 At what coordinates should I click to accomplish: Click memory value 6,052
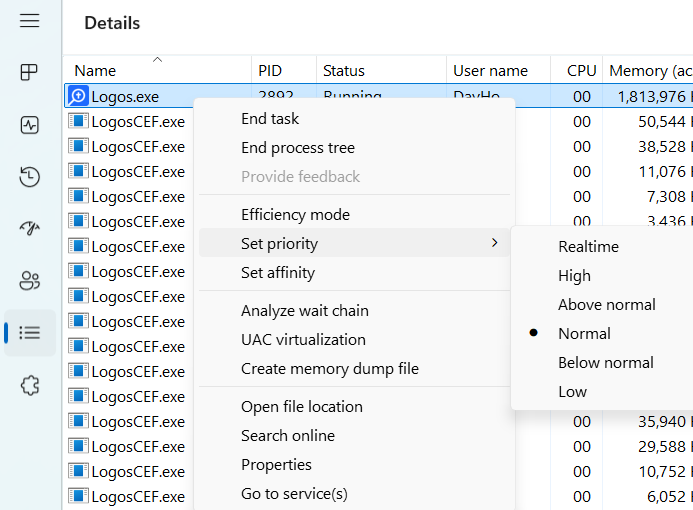coord(666,497)
